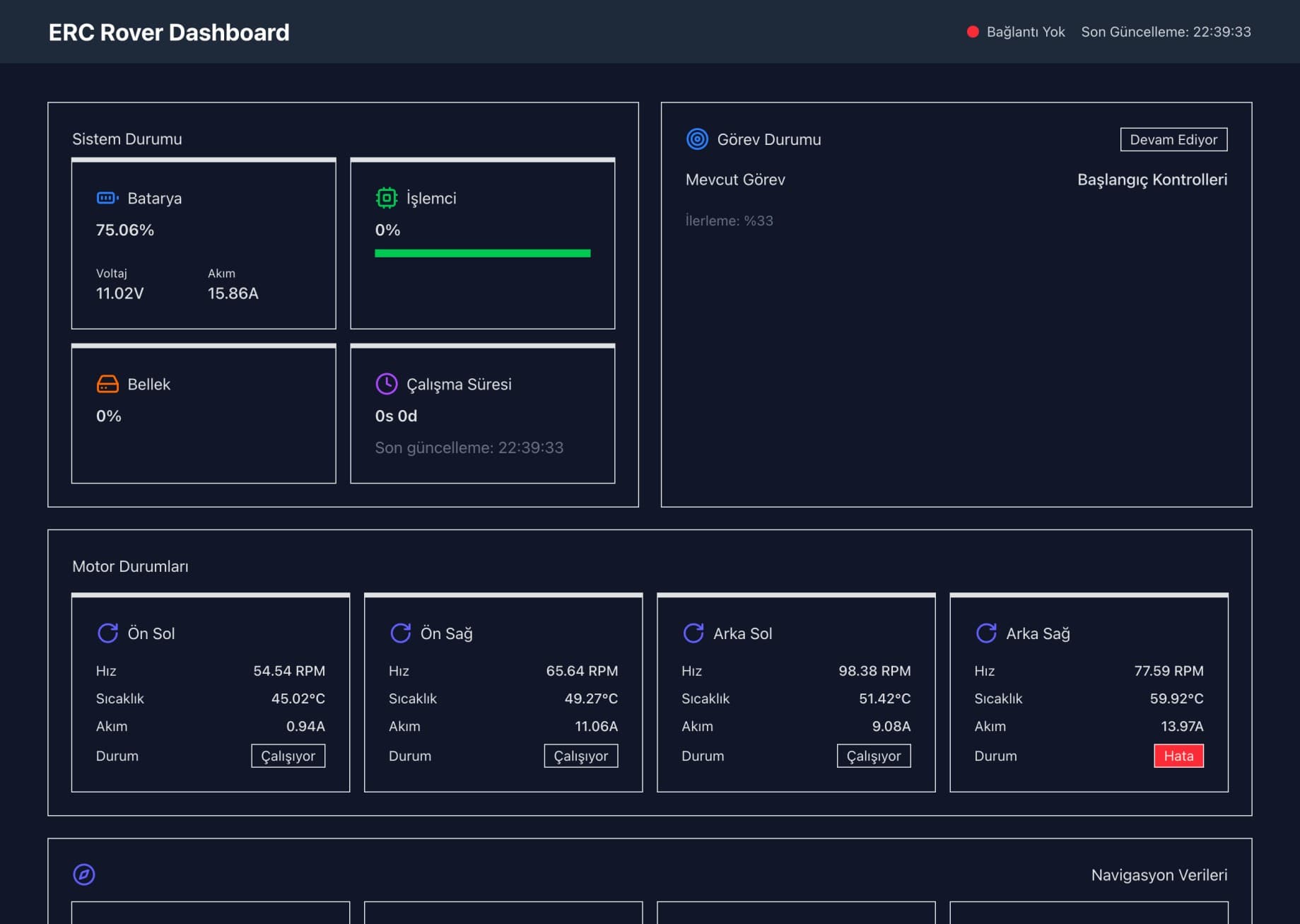Click the 51.42°C temperature value
The height and width of the screenshot is (924, 1300).
pos(884,698)
